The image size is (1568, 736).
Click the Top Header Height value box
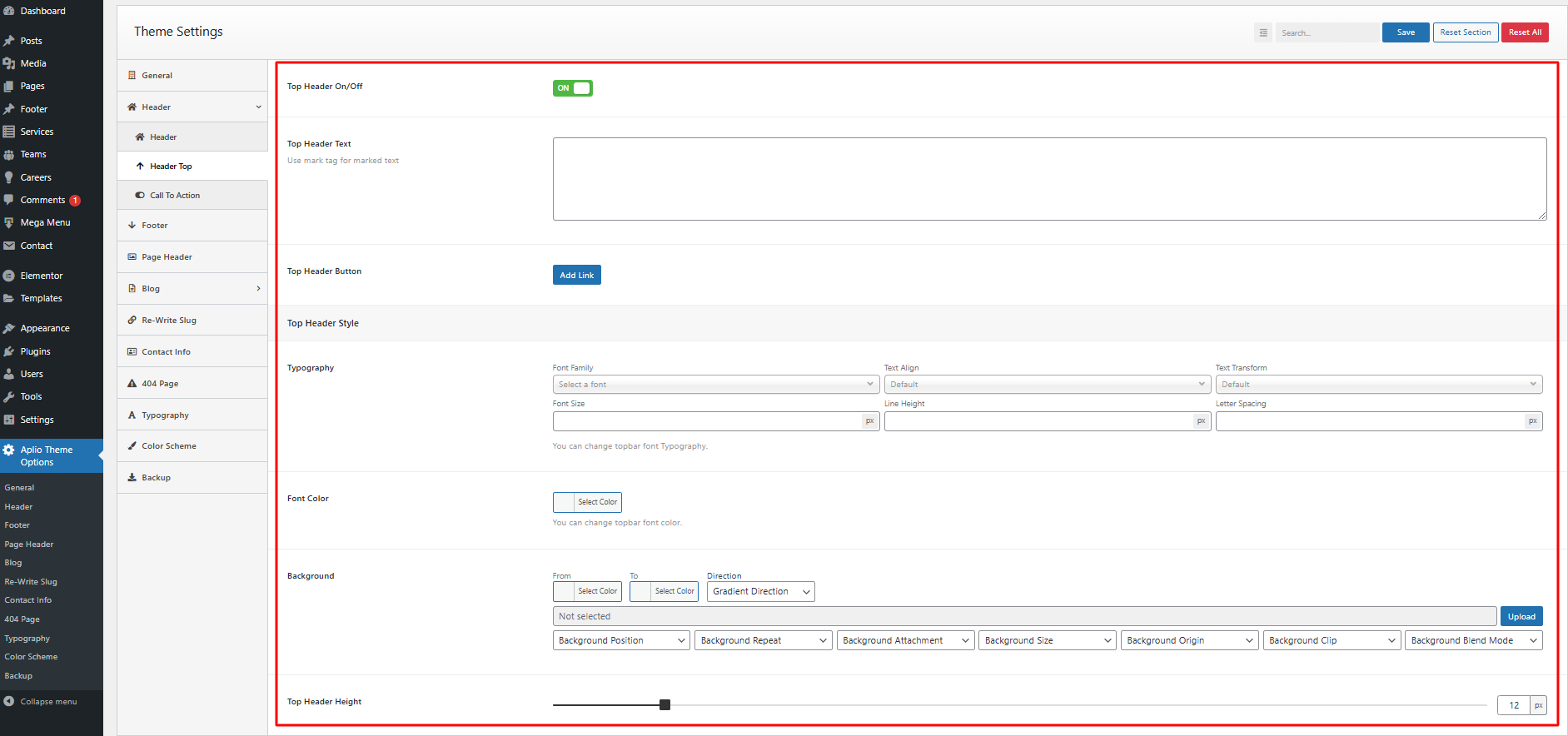pyautogui.click(x=1514, y=705)
